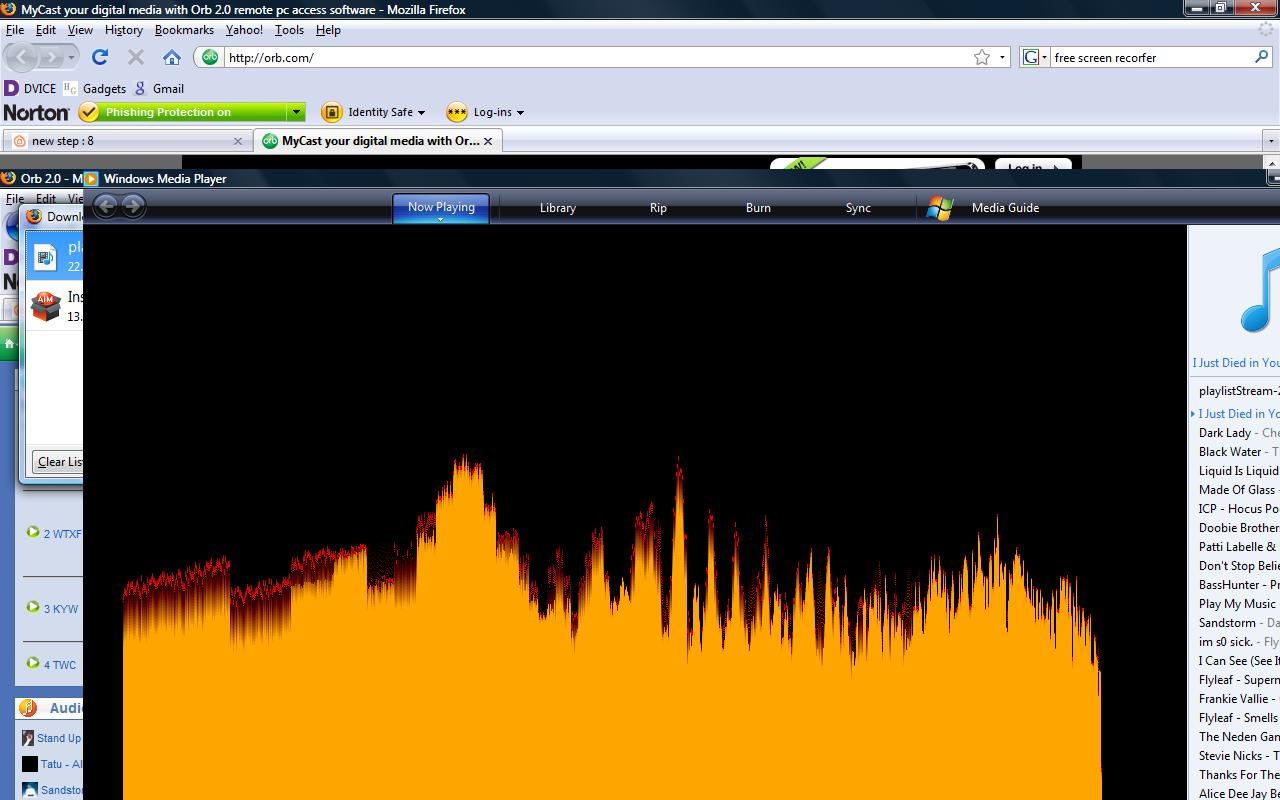Image resolution: width=1280 pixels, height=800 pixels.
Task: Click the Norton Log-ins icon
Action: coord(457,112)
